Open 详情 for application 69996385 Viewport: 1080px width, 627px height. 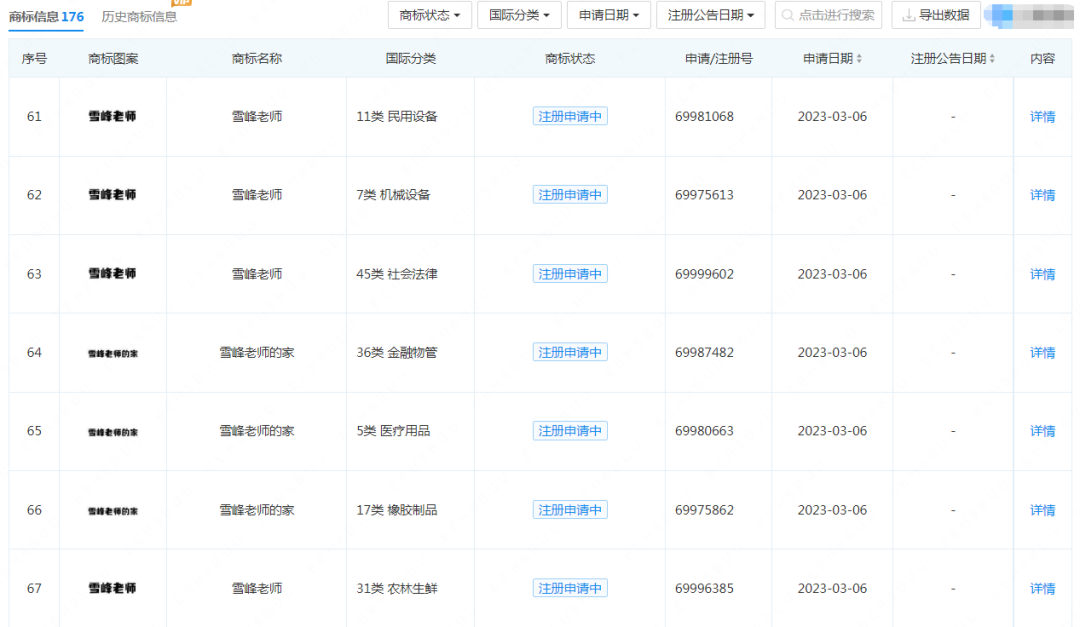point(1042,588)
